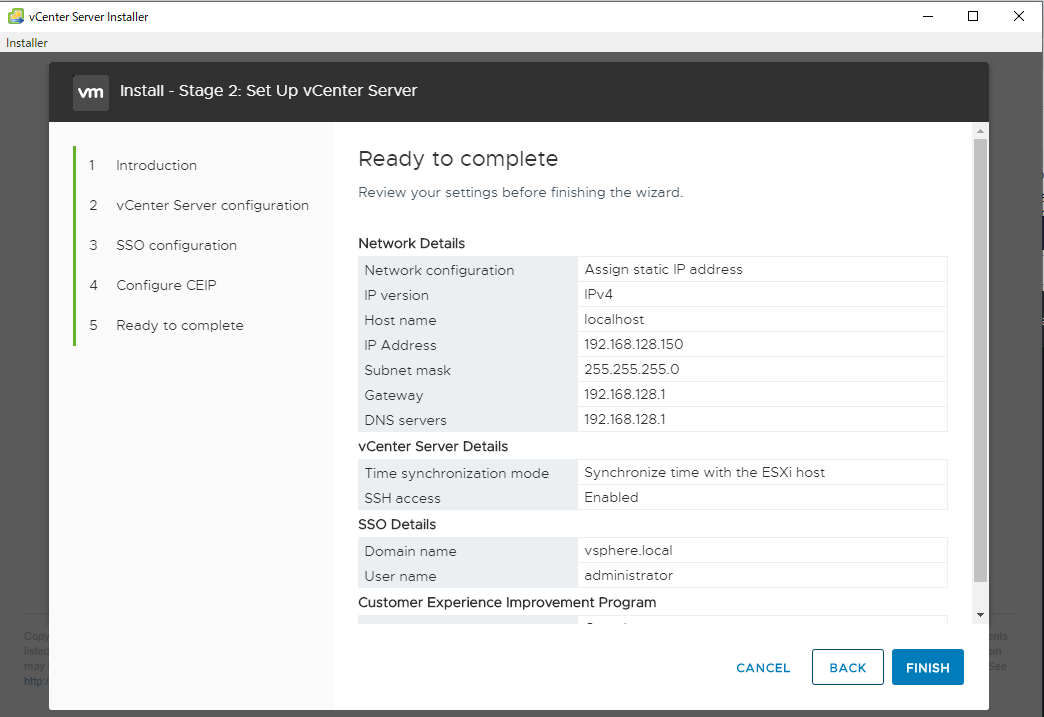Click the 'Ready to complete' page heading

(458, 158)
